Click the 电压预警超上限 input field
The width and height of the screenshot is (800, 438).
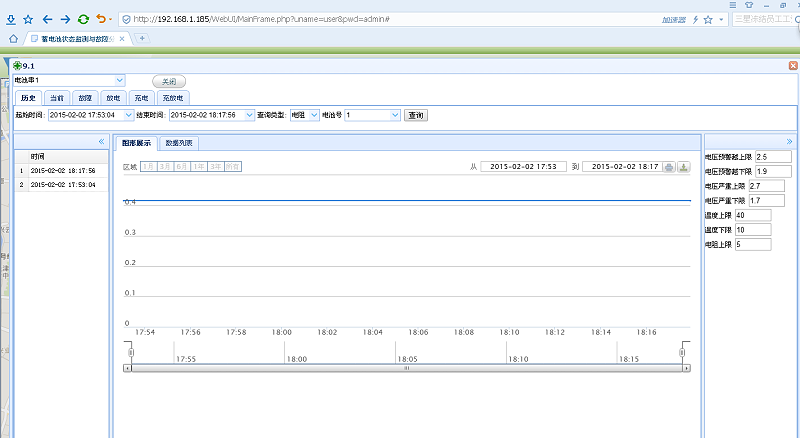pyautogui.click(x=773, y=157)
